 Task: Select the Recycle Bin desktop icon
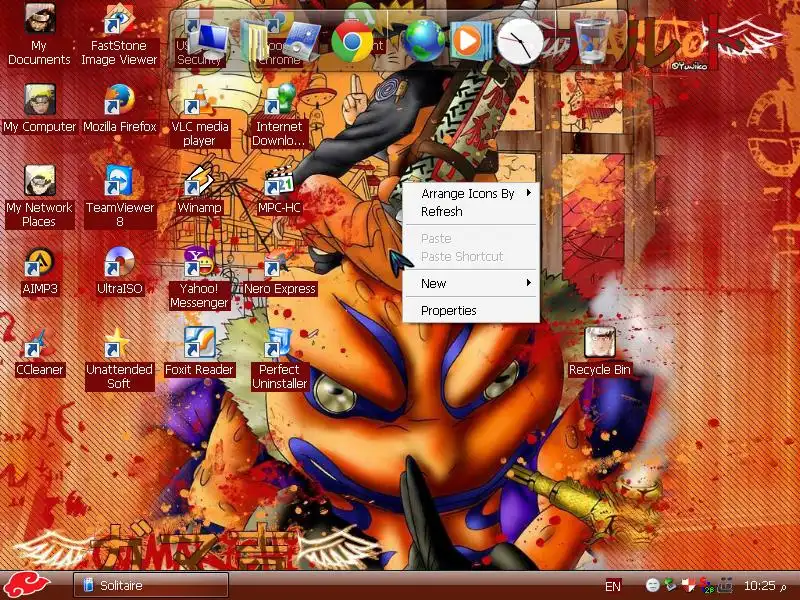point(599,352)
